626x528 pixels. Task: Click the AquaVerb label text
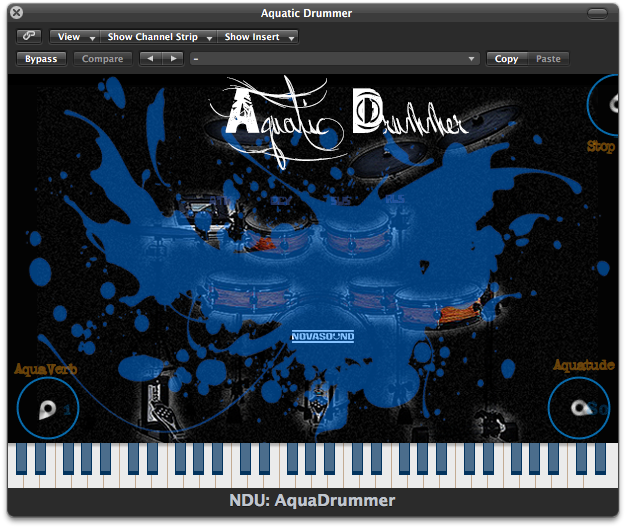(46, 369)
